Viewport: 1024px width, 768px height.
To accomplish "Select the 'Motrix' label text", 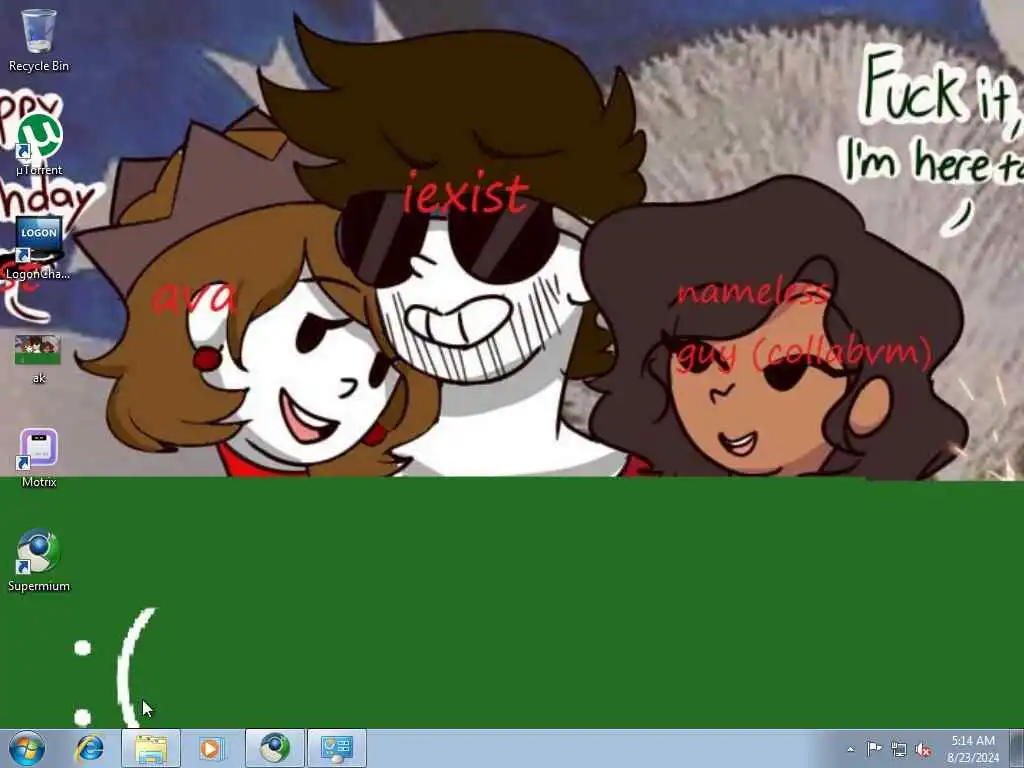I will tap(39, 482).
